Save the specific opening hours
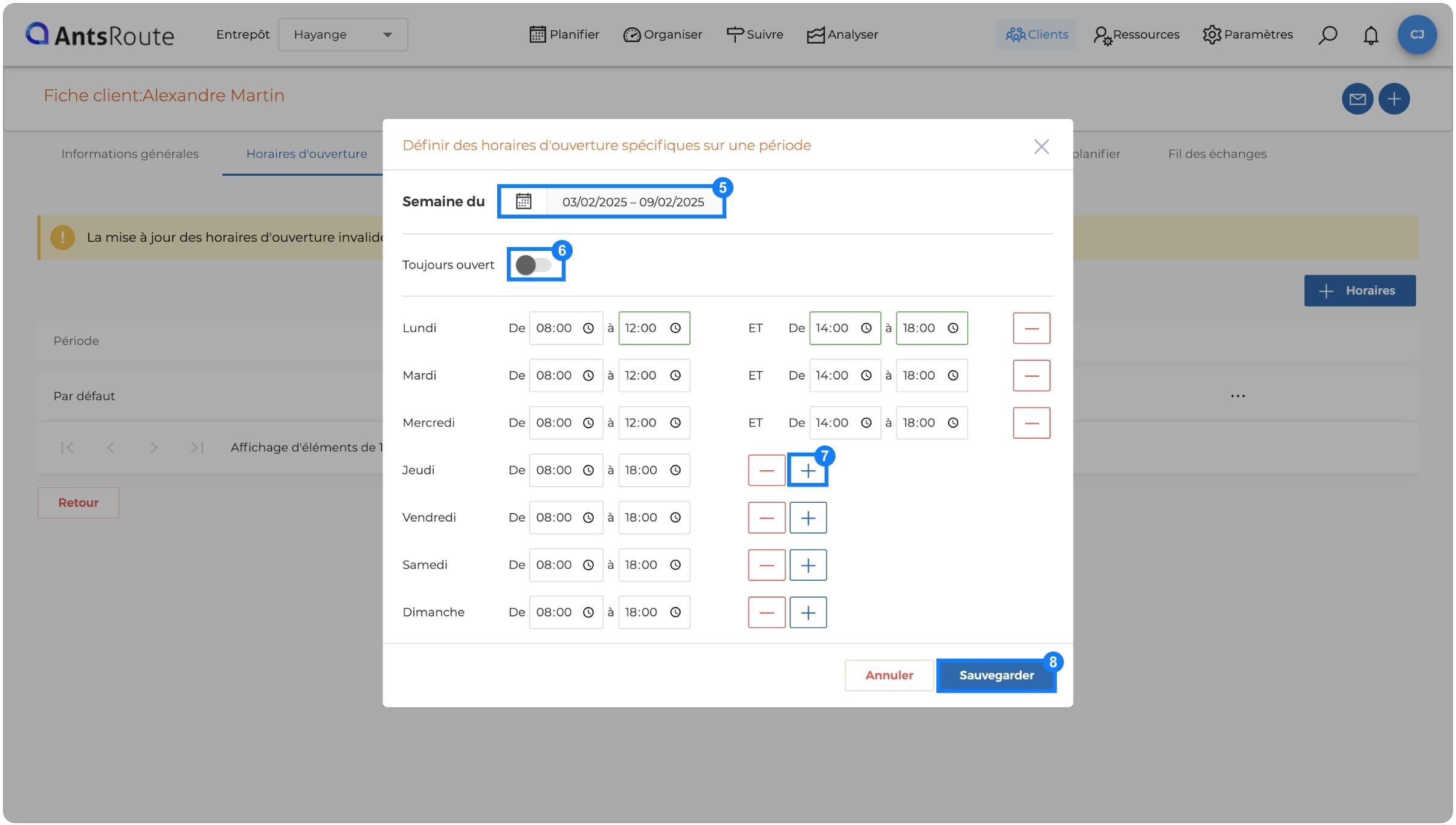The image size is (1456, 825). [996, 675]
